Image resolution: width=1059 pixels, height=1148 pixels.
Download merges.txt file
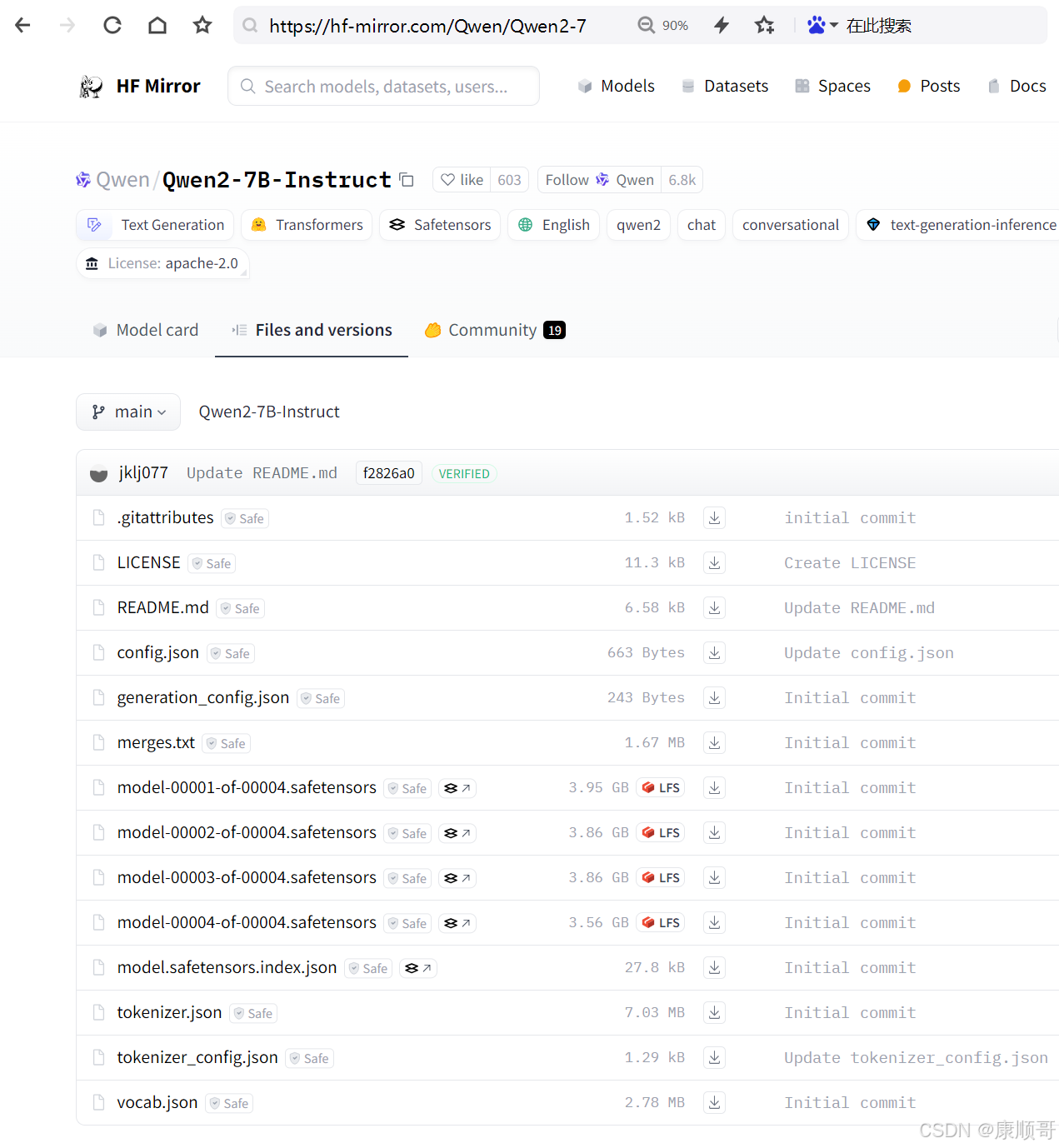(x=714, y=743)
